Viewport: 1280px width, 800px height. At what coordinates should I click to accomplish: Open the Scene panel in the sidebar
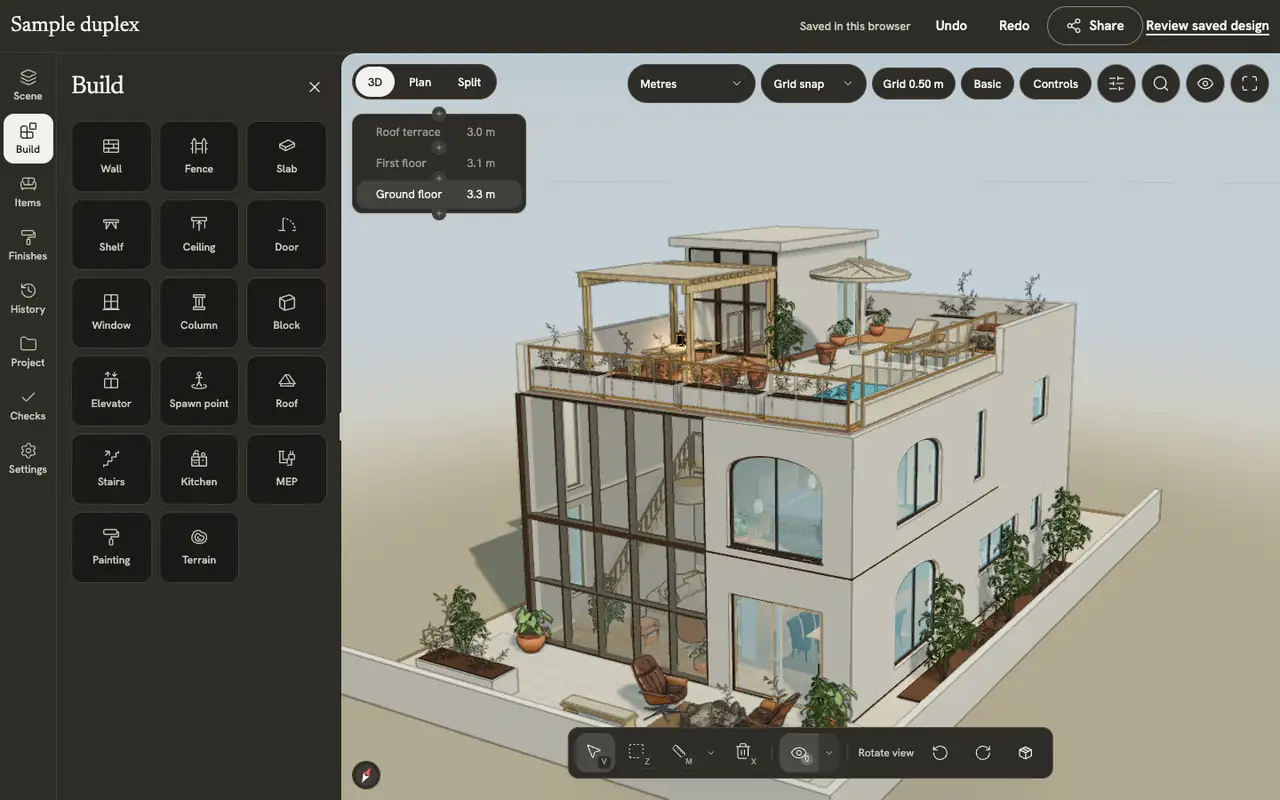[x=28, y=85]
